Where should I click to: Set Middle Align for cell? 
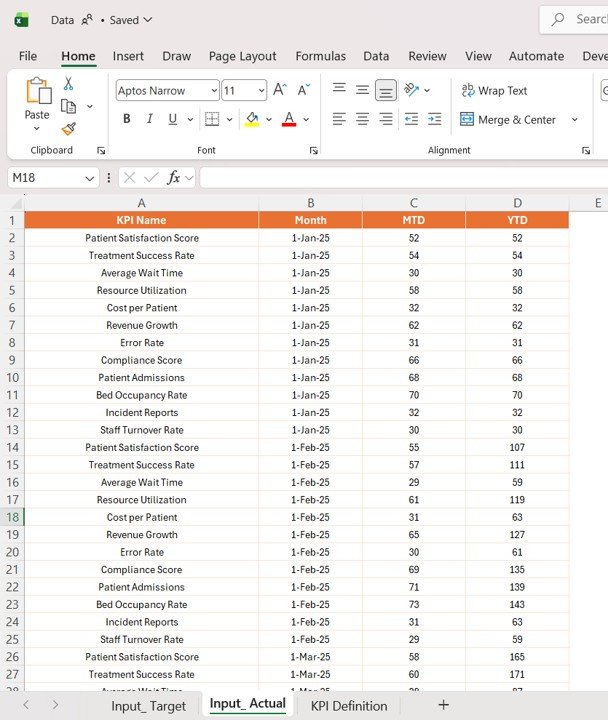(362, 90)
